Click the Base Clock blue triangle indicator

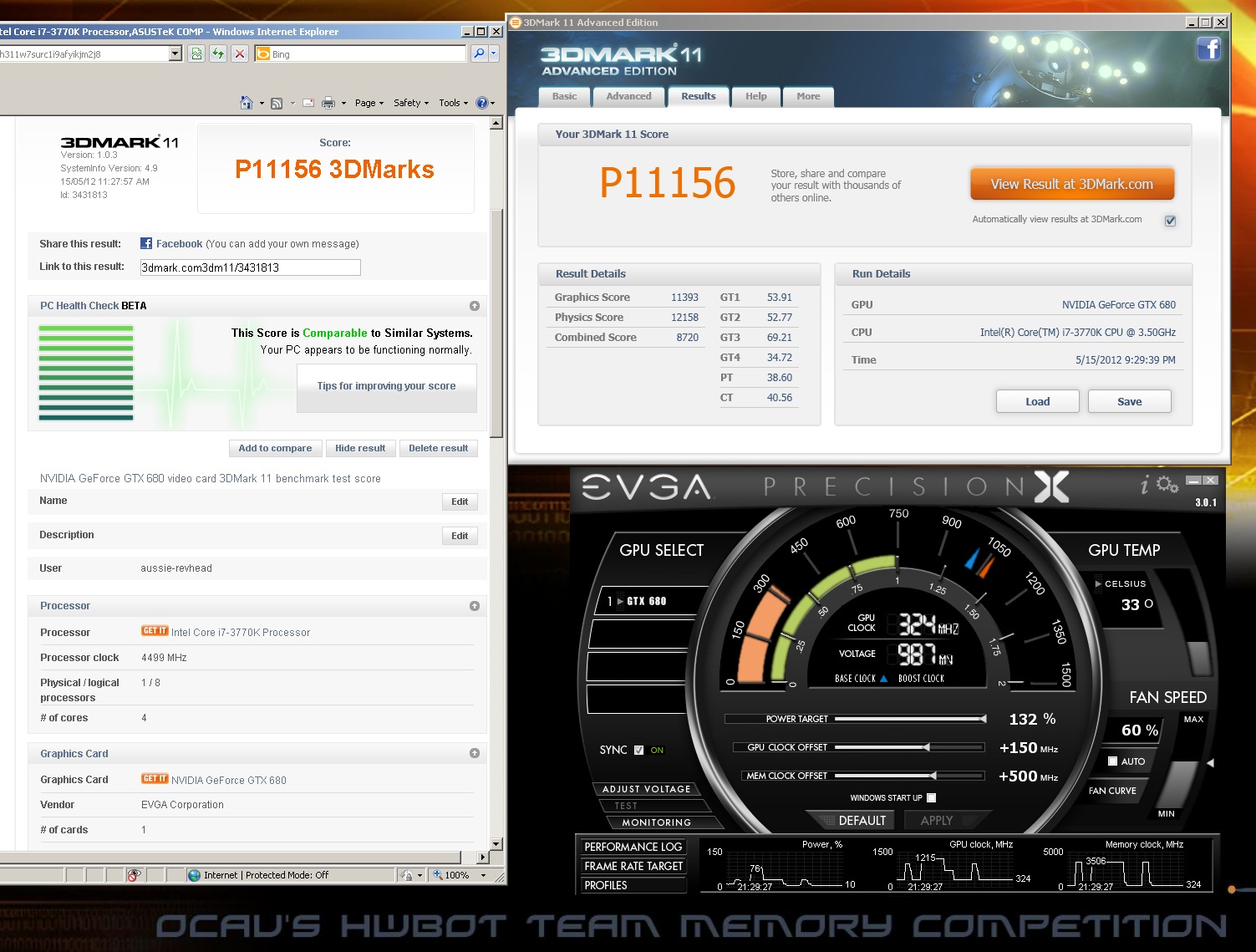tap(883, 679)
